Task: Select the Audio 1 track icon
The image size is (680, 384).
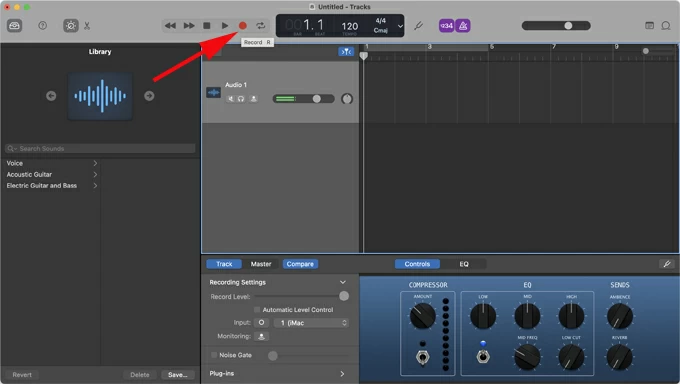Action: click(213, 92)
